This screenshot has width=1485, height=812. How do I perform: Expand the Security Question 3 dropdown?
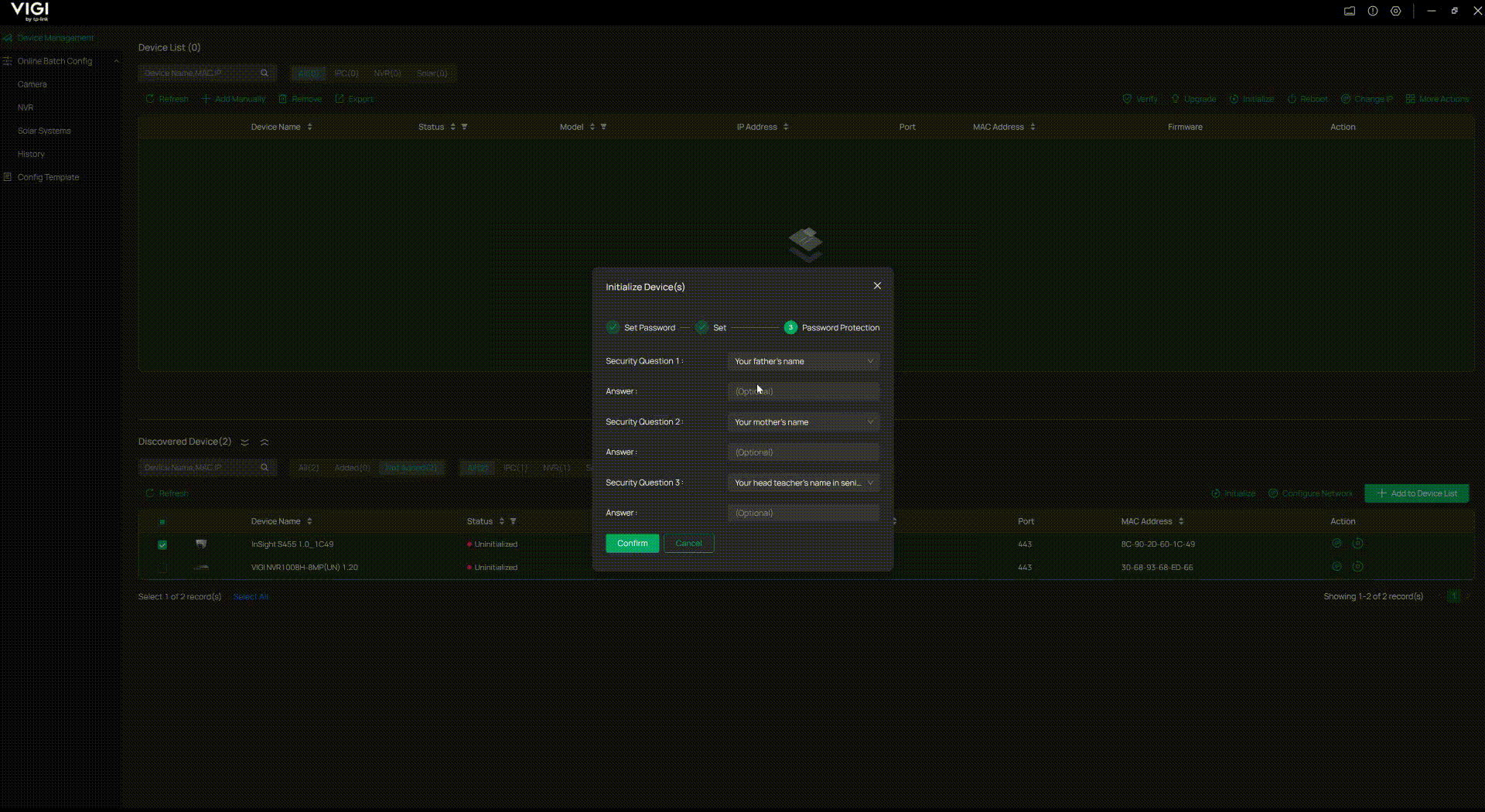[x=803, y=483]
